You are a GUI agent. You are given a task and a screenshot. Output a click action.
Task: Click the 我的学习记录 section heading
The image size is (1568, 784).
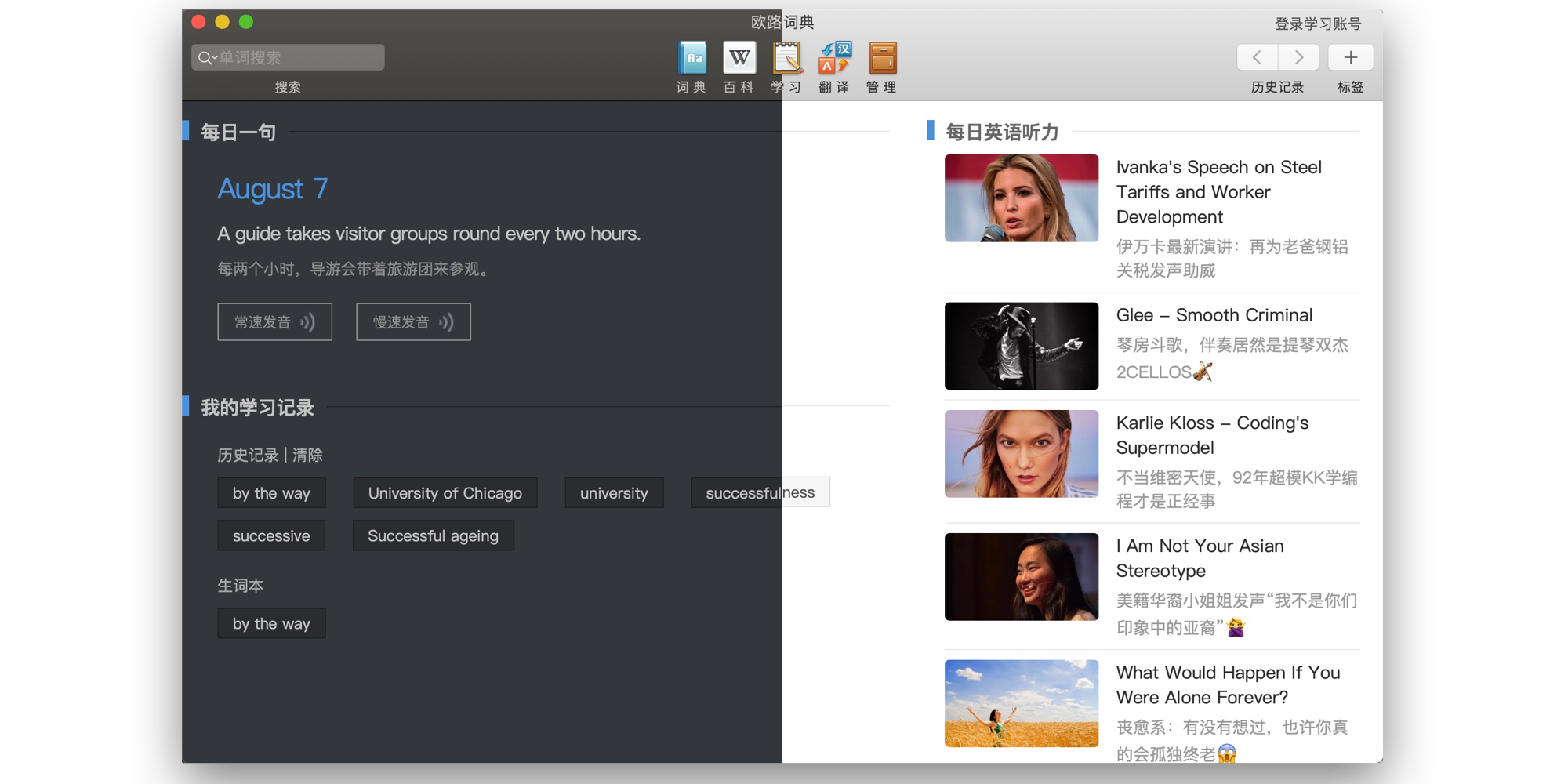click(257, 407)
